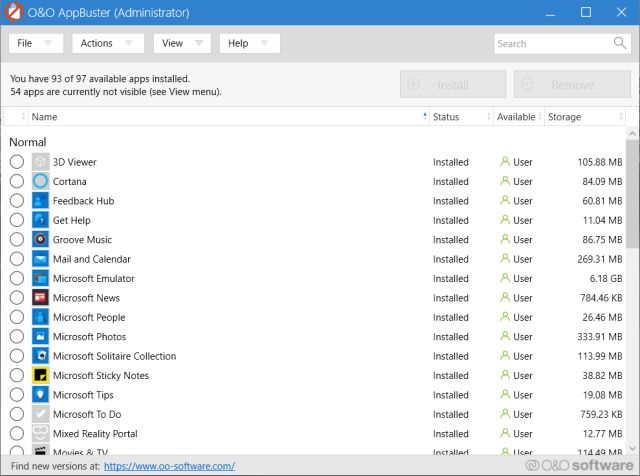640x476 pixels.
Task: Click the 3D Viewer app icon
Action: click(x=40, y=162)
